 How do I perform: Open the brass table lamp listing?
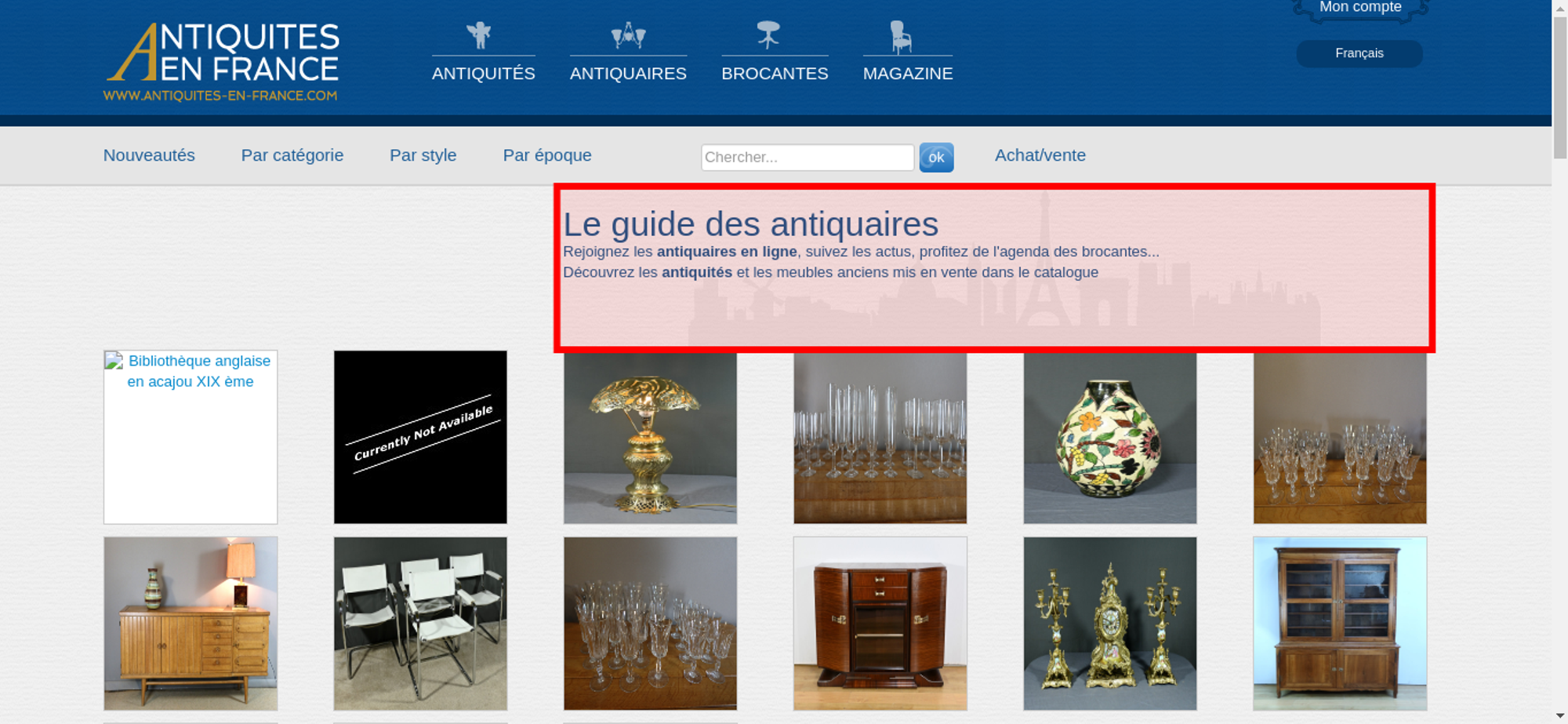(x=650, y=438)
